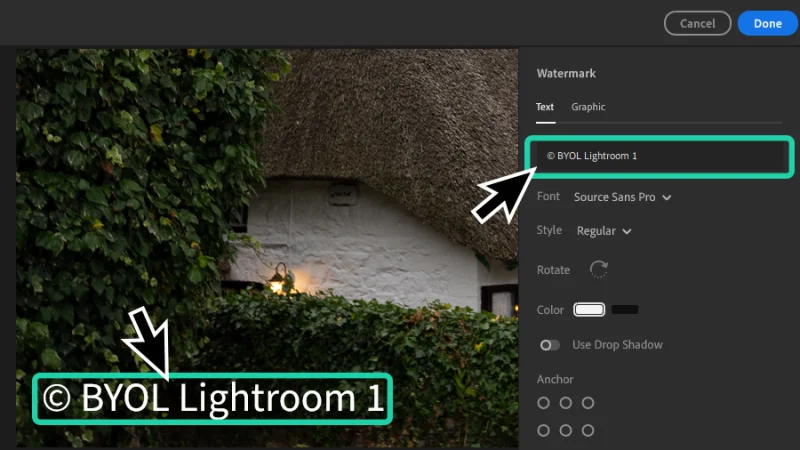800x450 pixels.
Task: Select the white color swatch
Action: click(589, 310)
